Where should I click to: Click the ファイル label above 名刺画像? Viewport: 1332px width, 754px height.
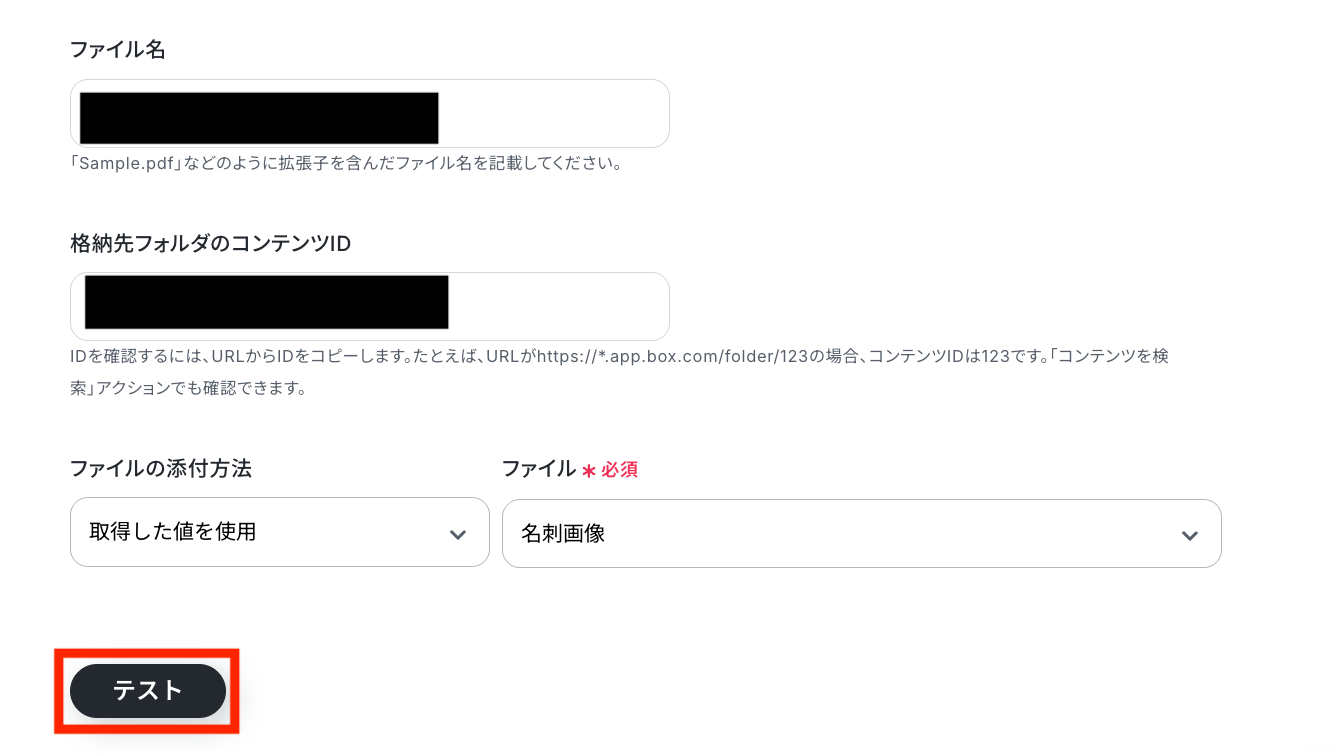click(538, 468)
